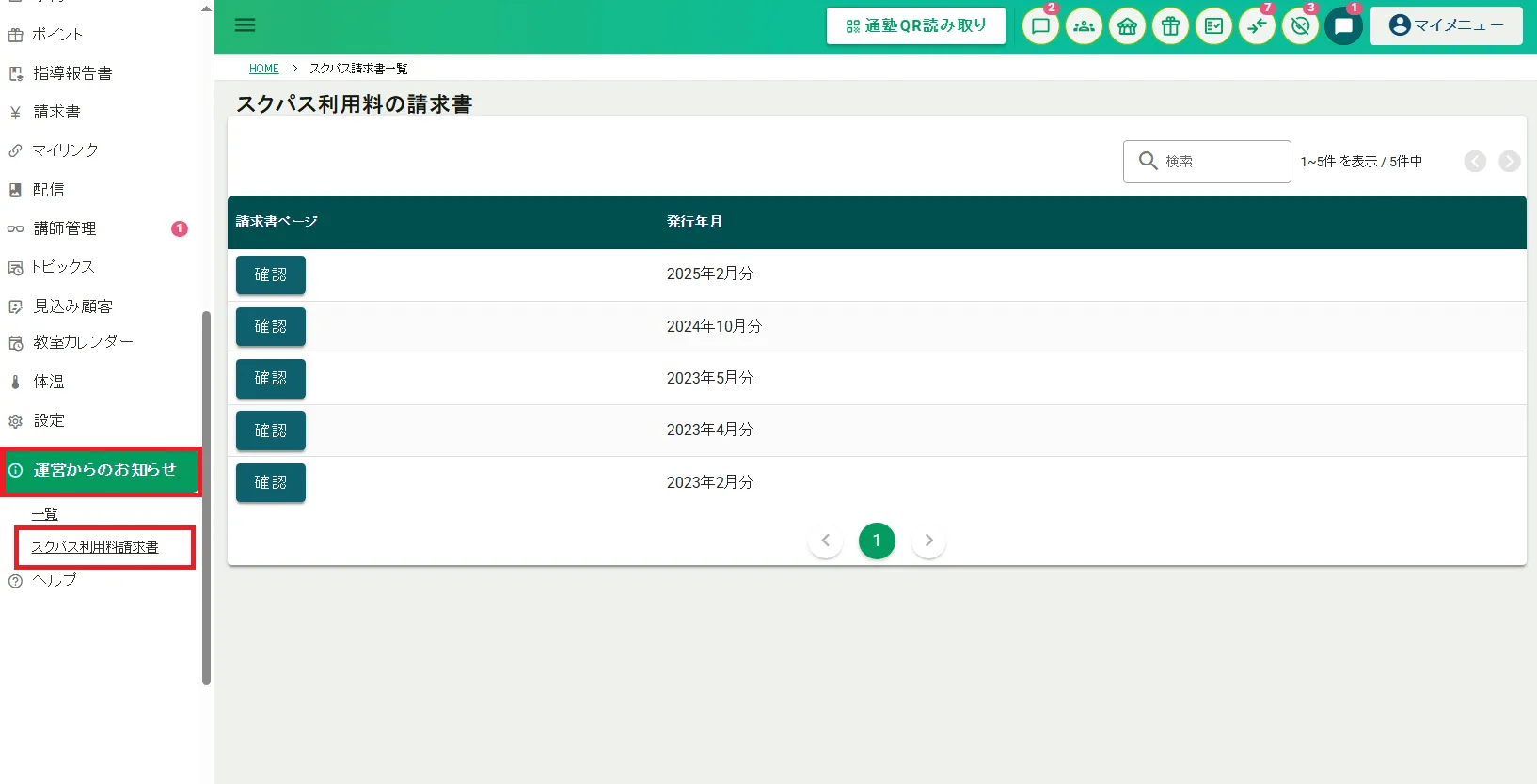The image size is (1537, 784).
Task: Click the icon beside 見込み顧客
Action: (x=15, y=306)
